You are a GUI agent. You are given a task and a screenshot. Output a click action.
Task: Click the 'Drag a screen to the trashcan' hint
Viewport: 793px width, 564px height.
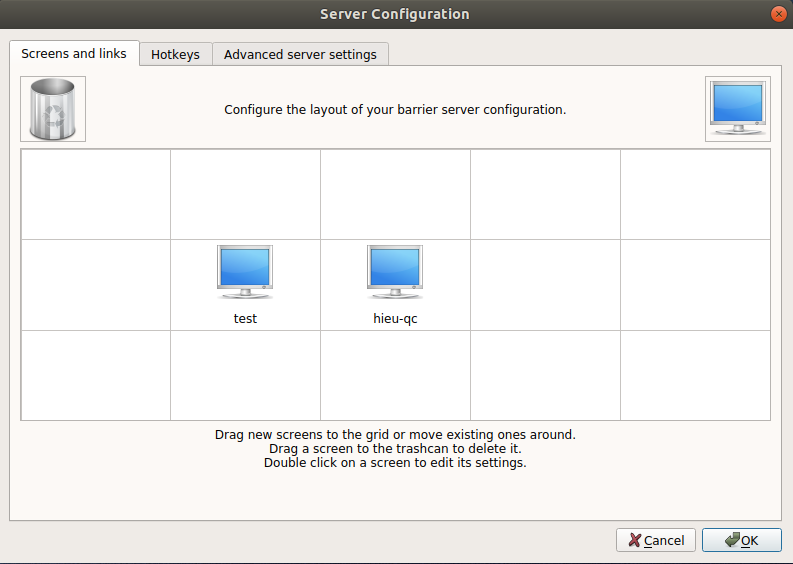point(395,449)
